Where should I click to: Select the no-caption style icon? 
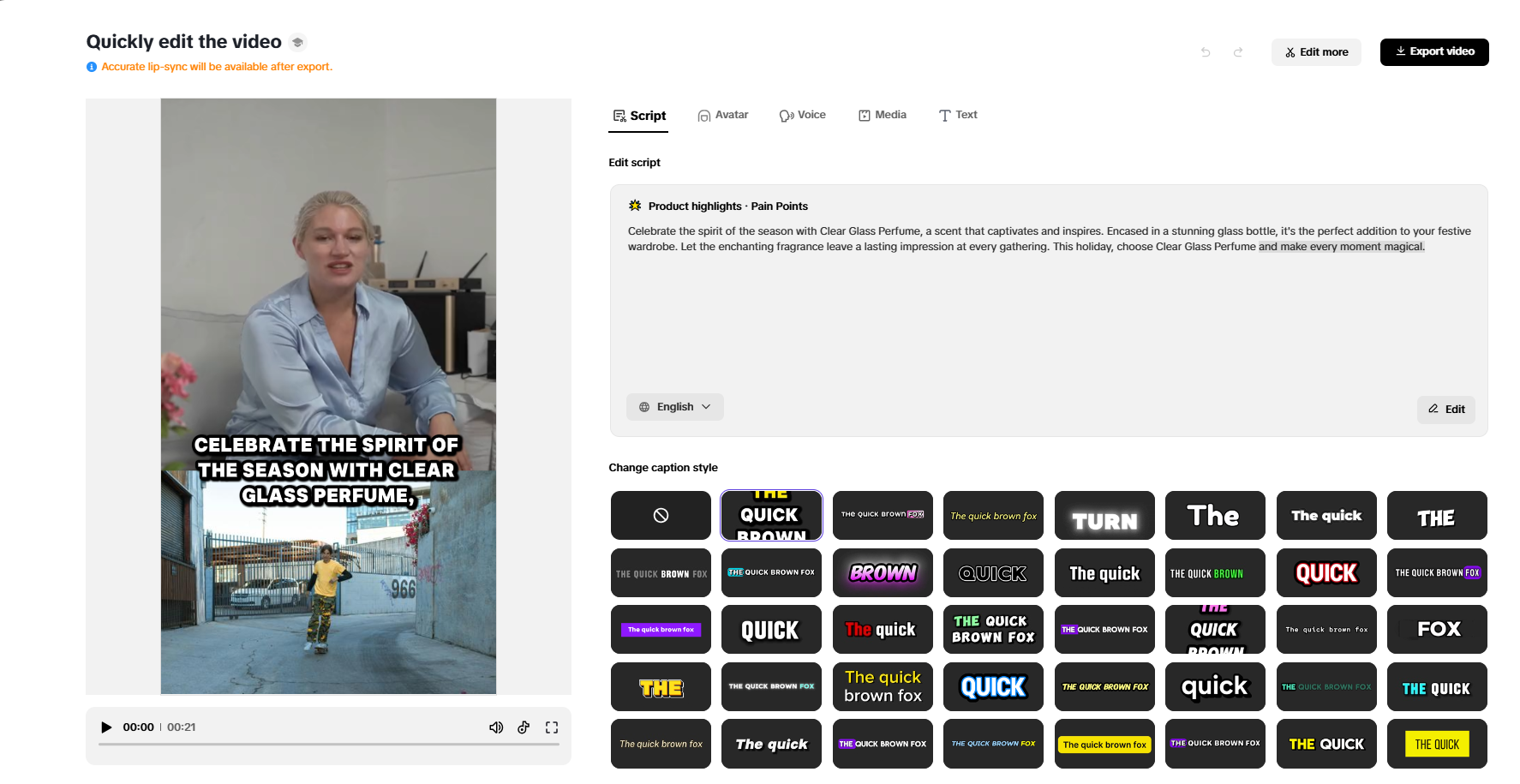(x=661, y=516)
